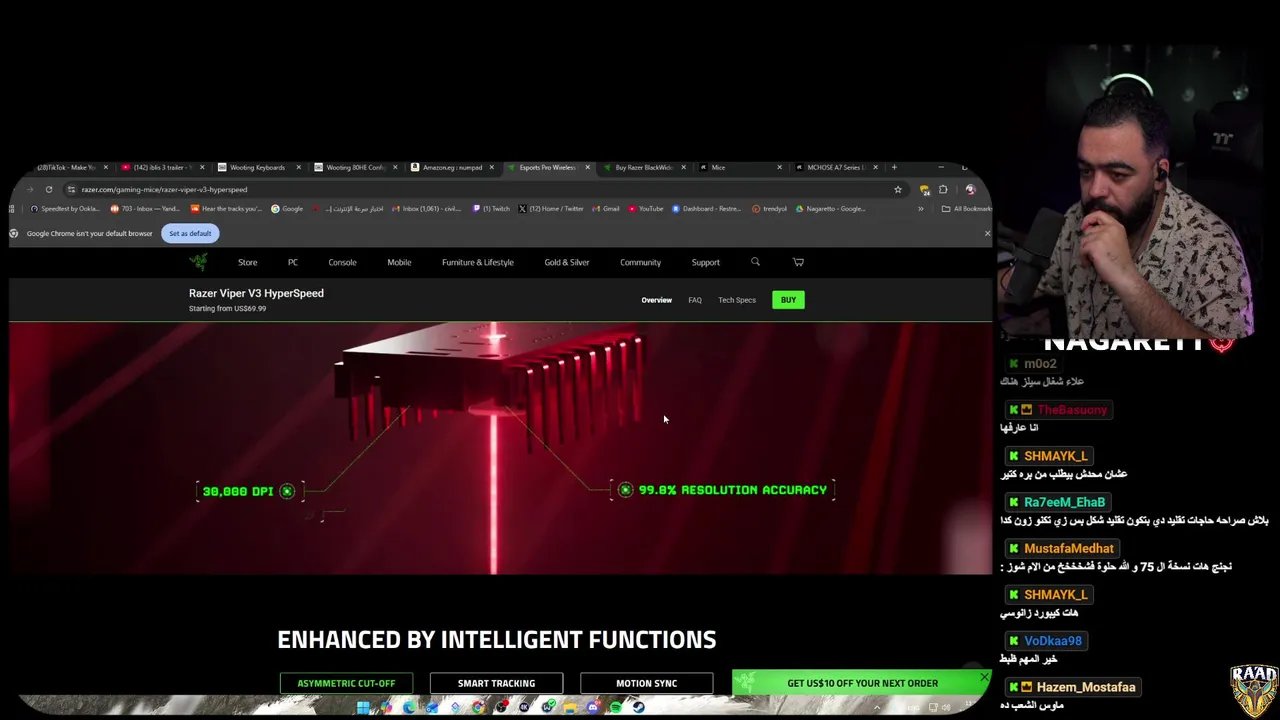
Task: Open Spotify from the taskbar
Action: coord(616,707)
